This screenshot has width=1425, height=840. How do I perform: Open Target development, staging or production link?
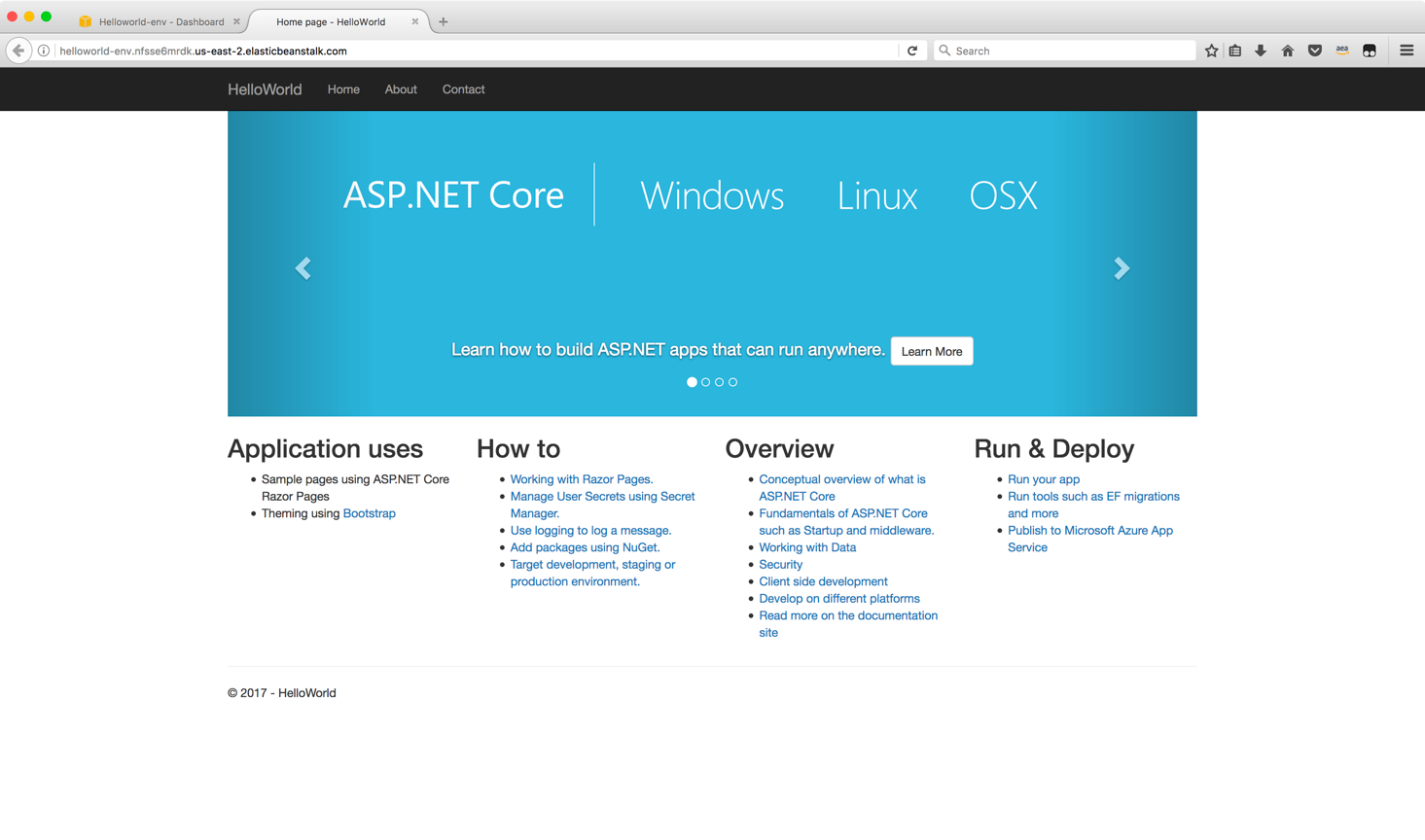[x=592, y=573]
